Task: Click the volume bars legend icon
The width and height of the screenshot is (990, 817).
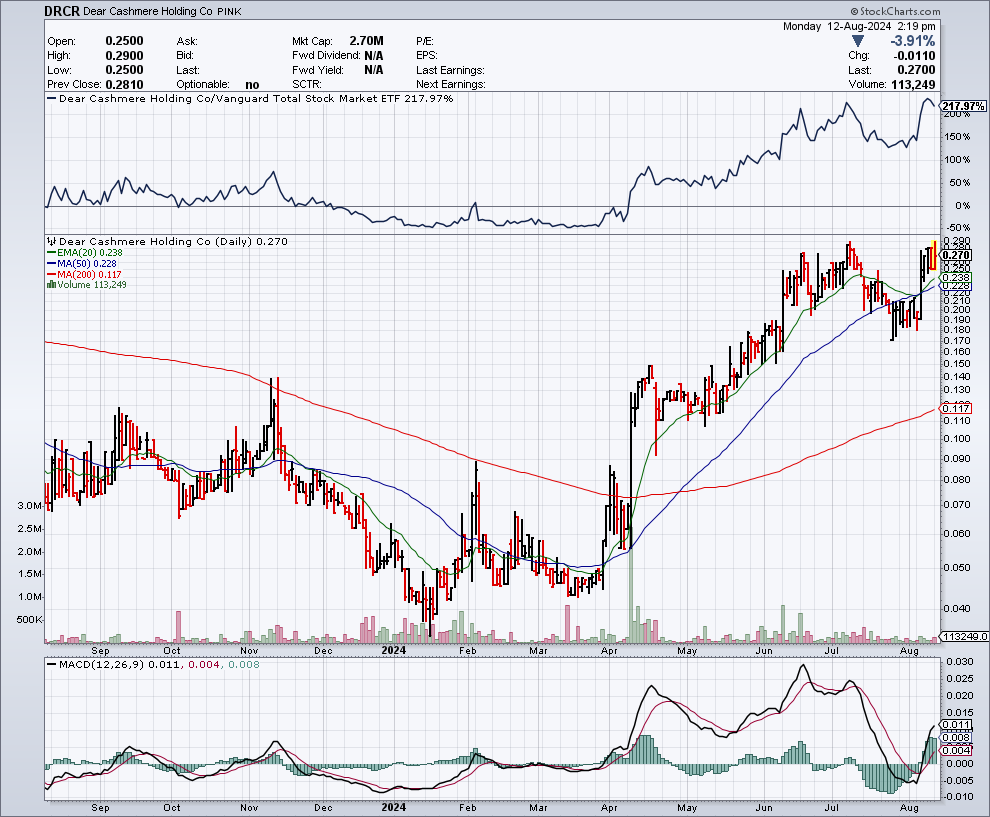Action: click(51, 285)
